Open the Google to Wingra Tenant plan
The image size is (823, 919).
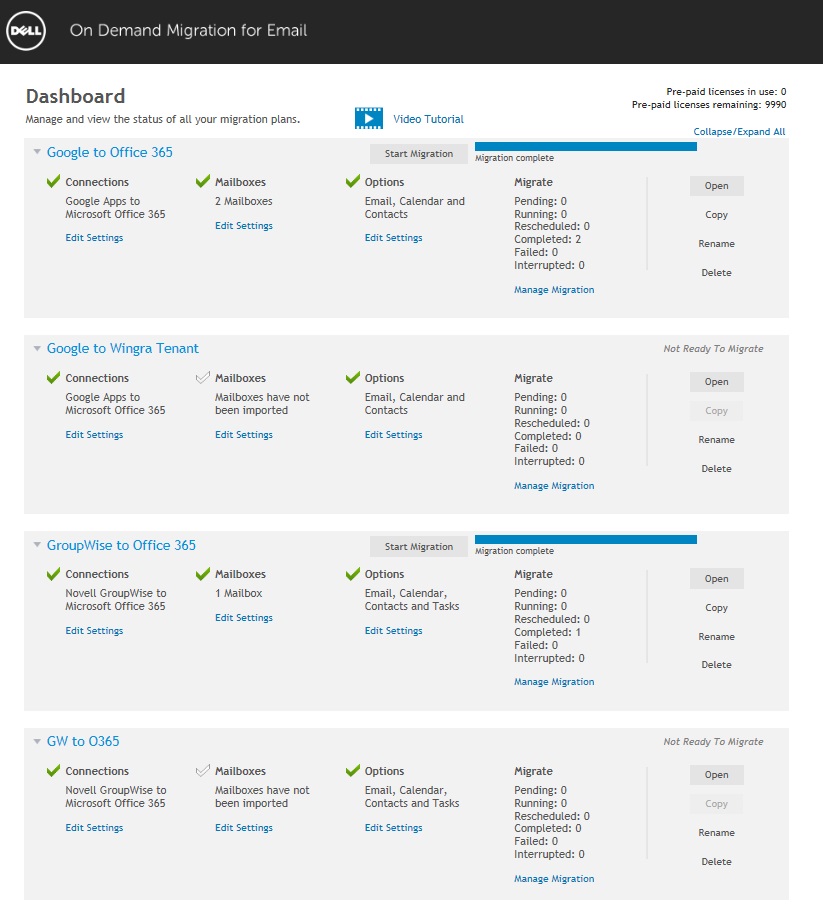716,382
